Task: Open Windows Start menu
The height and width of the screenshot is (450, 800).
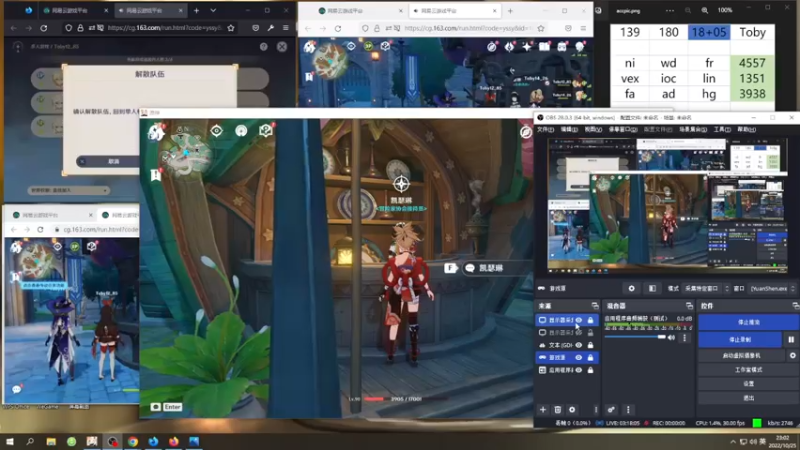Action: click(x=10, y=441)
